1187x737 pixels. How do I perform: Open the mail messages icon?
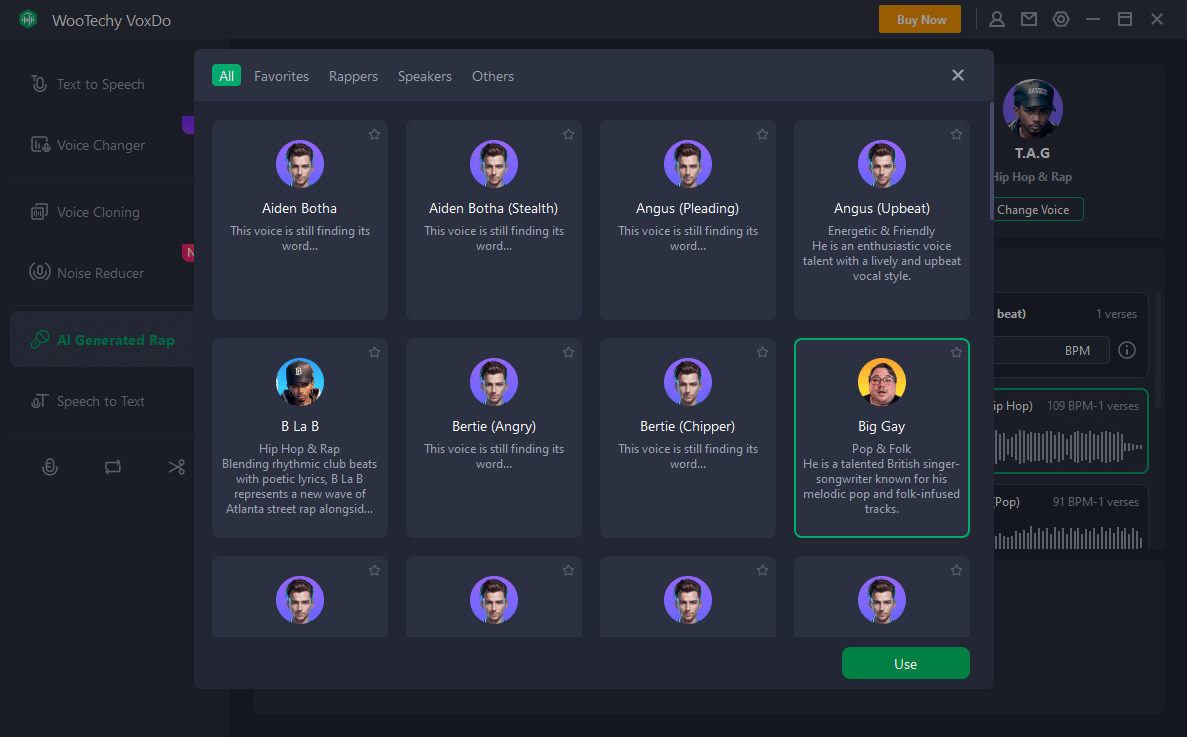(x=1028, y=19)
